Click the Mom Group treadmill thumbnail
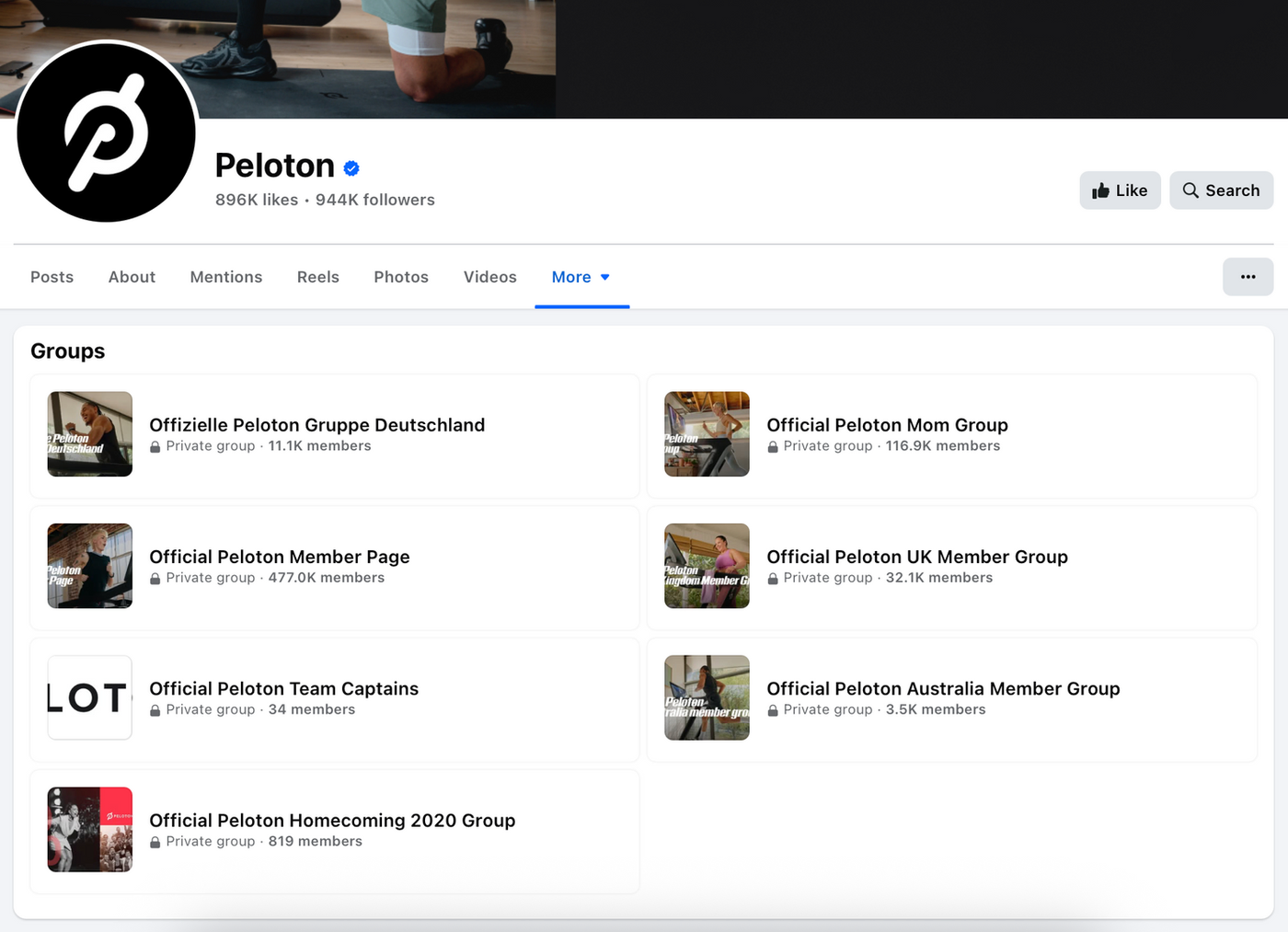The height and width of the screenshot is (932, 1288). [707, 434]
